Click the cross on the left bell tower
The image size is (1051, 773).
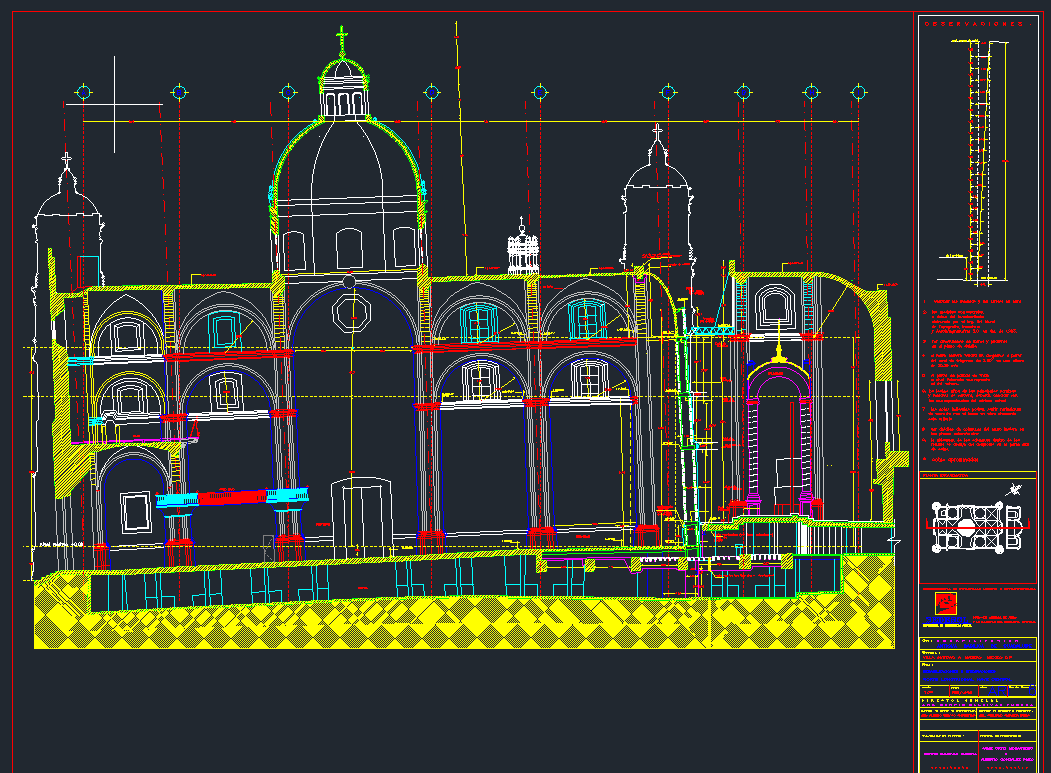[67, 159]
